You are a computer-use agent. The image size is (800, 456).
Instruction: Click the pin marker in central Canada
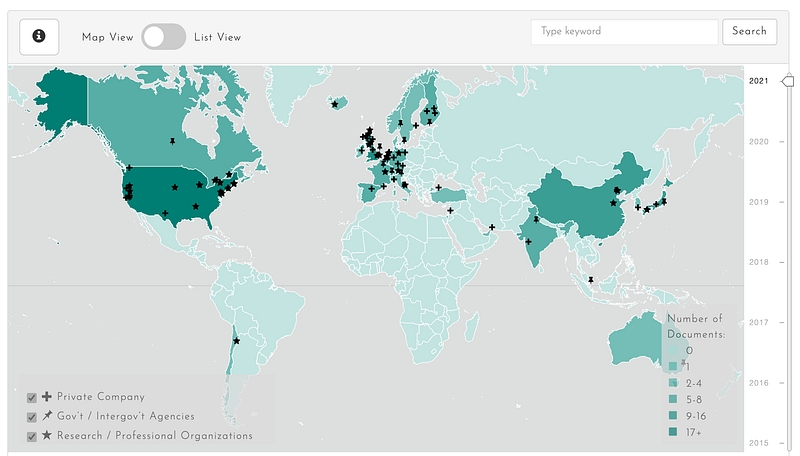click(172, 142)
